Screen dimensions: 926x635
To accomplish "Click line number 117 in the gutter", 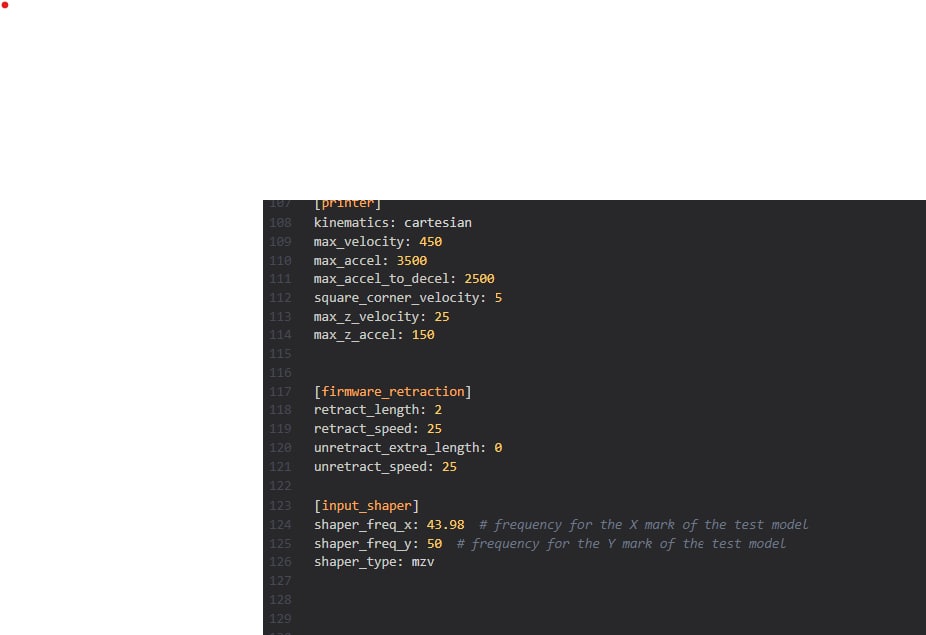I will pyautogui.click(x=280, y=392).
